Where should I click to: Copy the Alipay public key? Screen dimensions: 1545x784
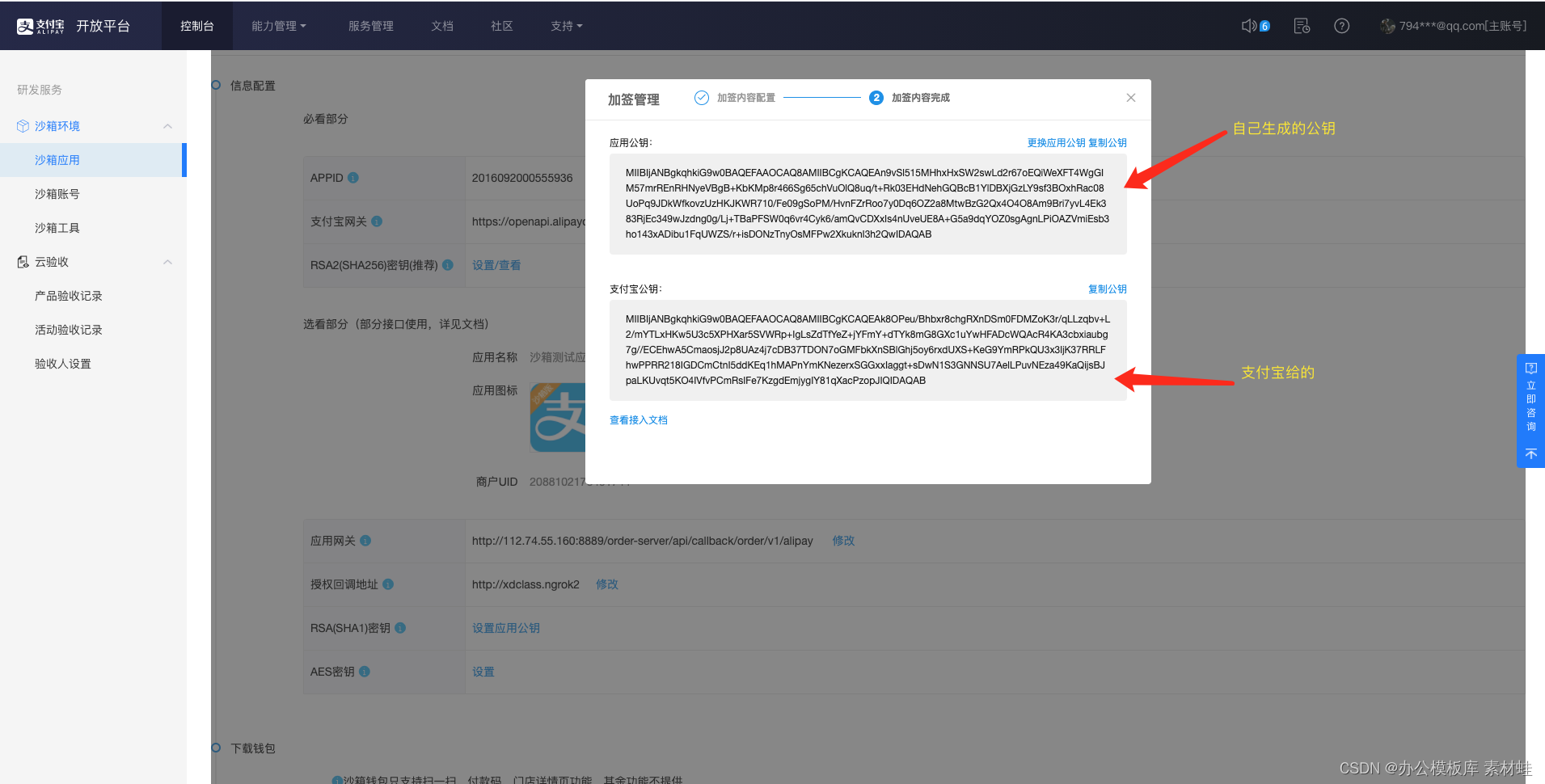(1108, 289)
